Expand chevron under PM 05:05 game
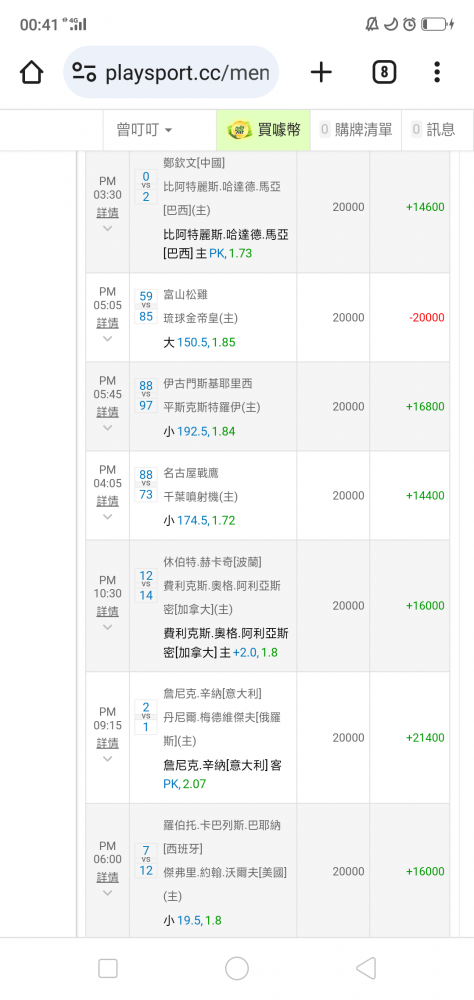Viewport: 474px width, 1000px height. click(x=107, y=339)
